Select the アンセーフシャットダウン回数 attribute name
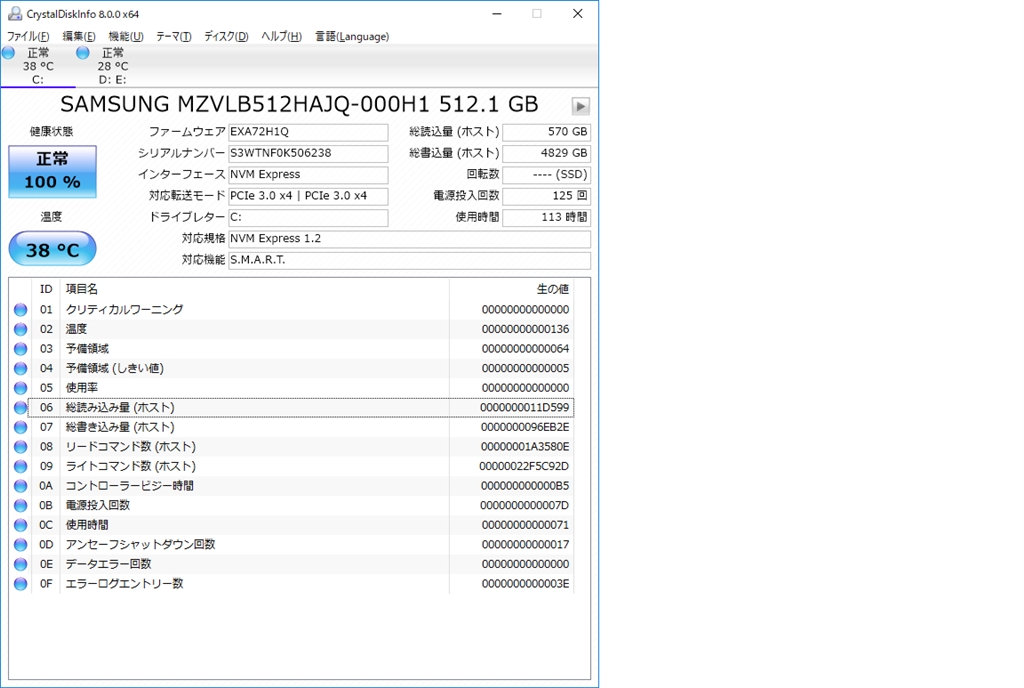Viewport: 1024px width, 688px height. (x=140, y=544)
